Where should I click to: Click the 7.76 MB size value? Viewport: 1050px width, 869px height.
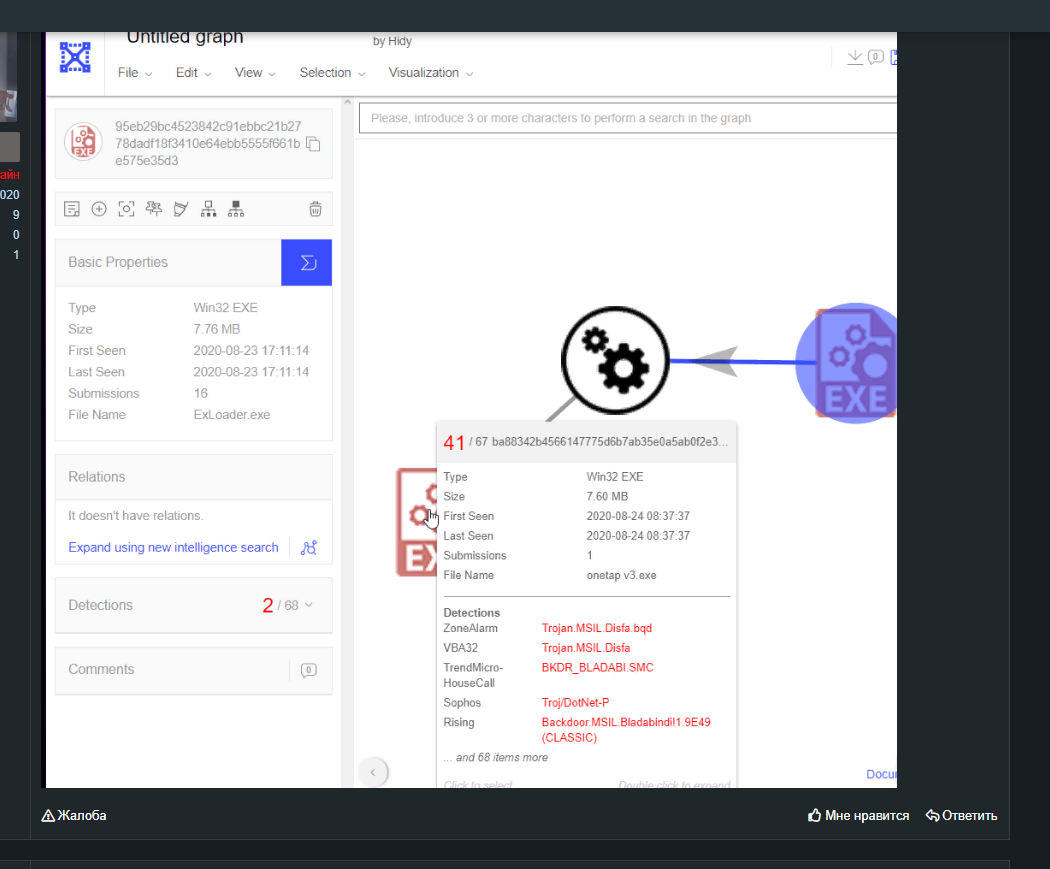216,329
